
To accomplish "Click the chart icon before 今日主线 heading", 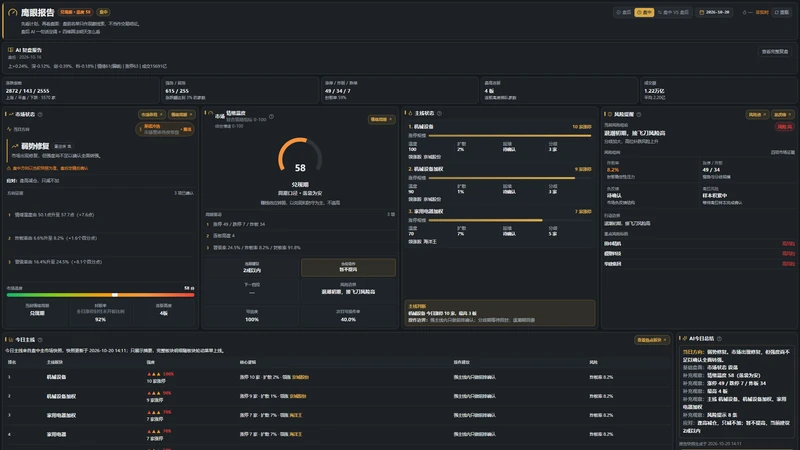I will 11,340.
